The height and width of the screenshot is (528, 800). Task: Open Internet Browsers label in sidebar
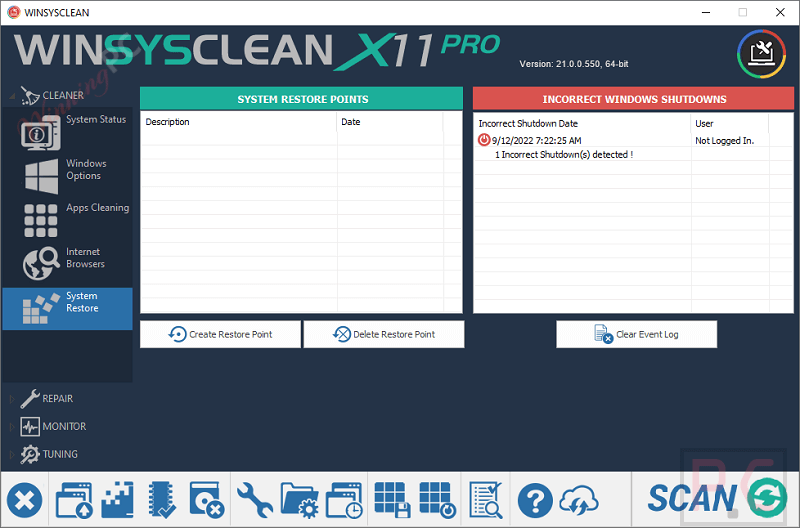(85, 258)
